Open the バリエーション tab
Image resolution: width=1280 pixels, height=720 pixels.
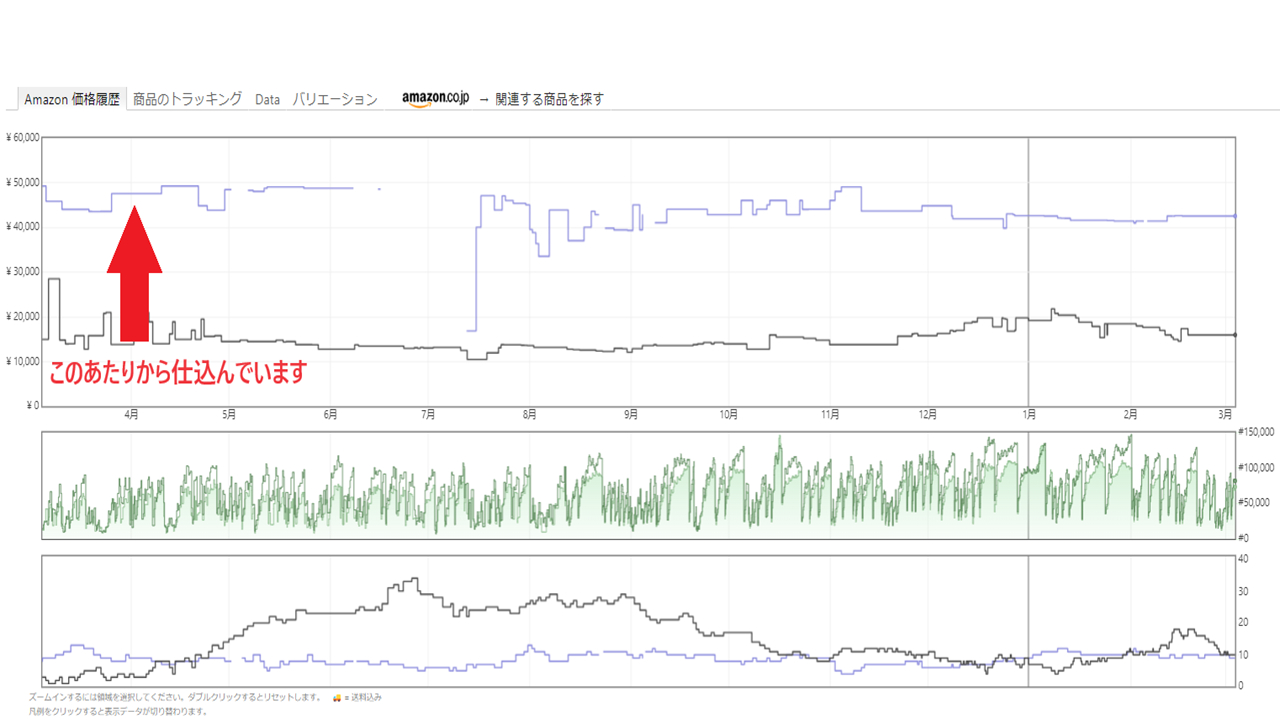[335, 99]
